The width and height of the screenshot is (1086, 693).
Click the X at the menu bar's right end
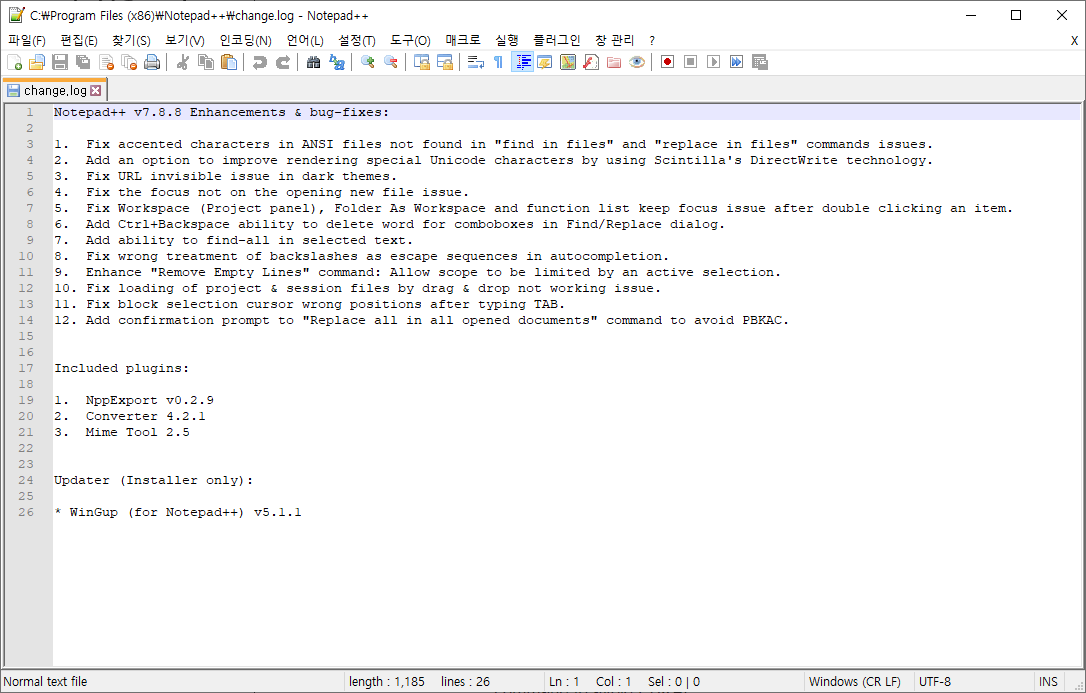(x=1074, y=41)
